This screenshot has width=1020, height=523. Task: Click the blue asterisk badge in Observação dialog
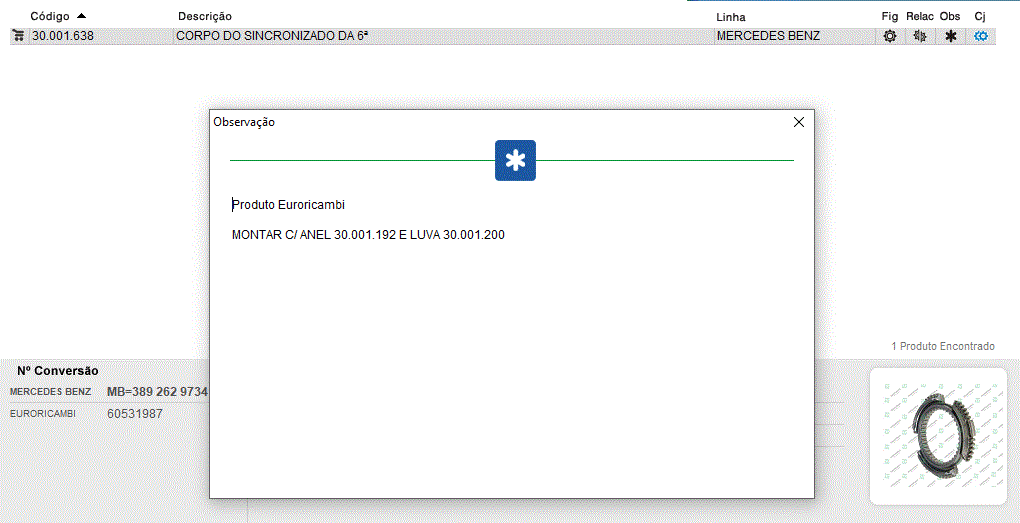515,161
